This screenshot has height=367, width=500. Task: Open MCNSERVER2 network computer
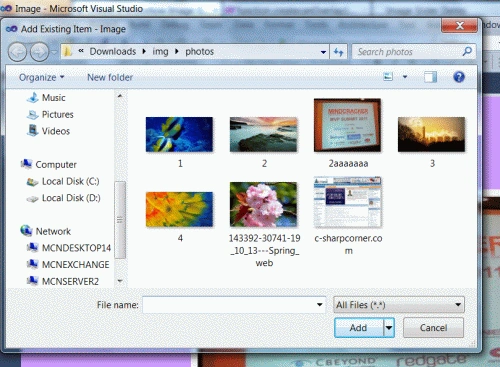click(x=70, y=281)
